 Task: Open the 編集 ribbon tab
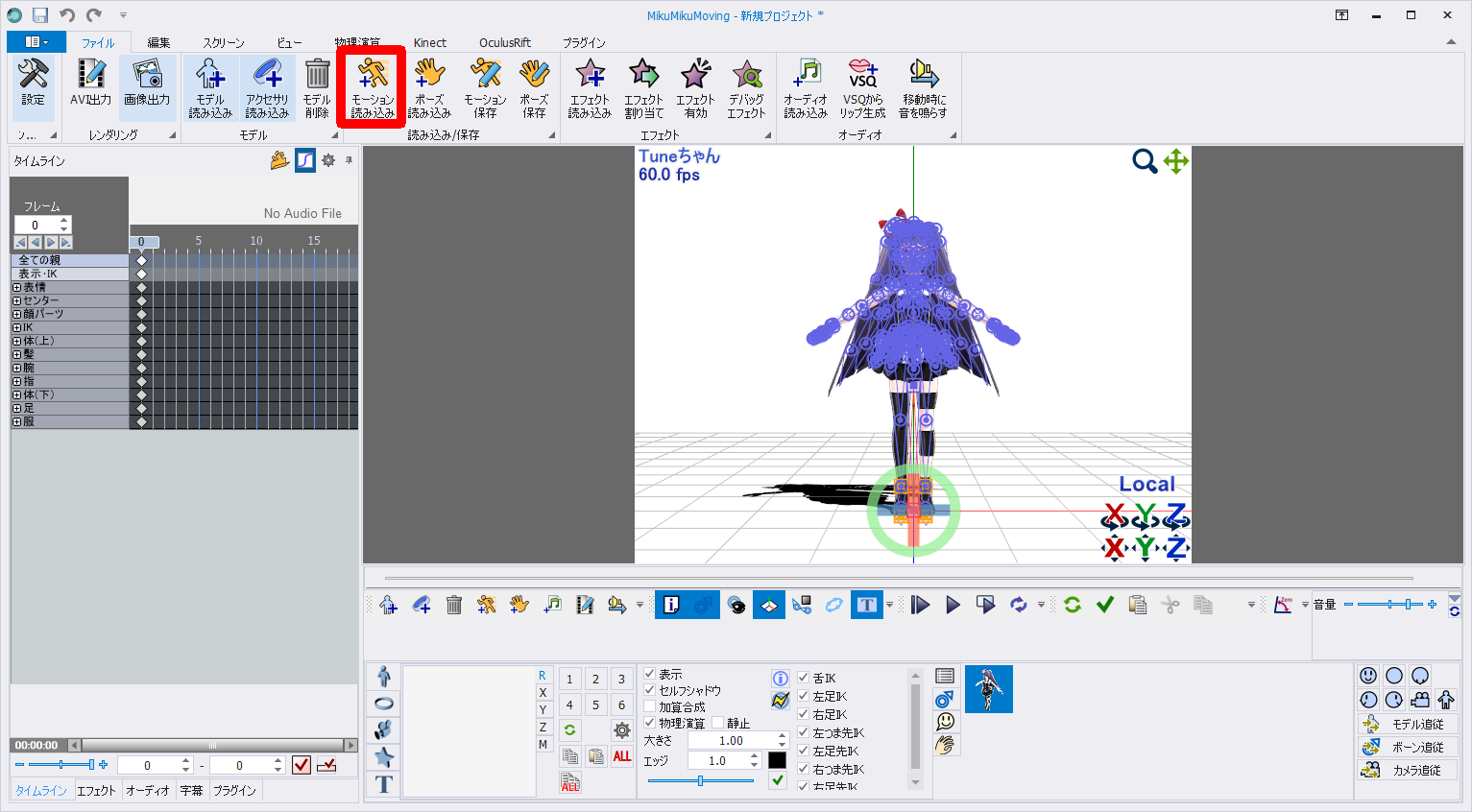pos(158,42)
